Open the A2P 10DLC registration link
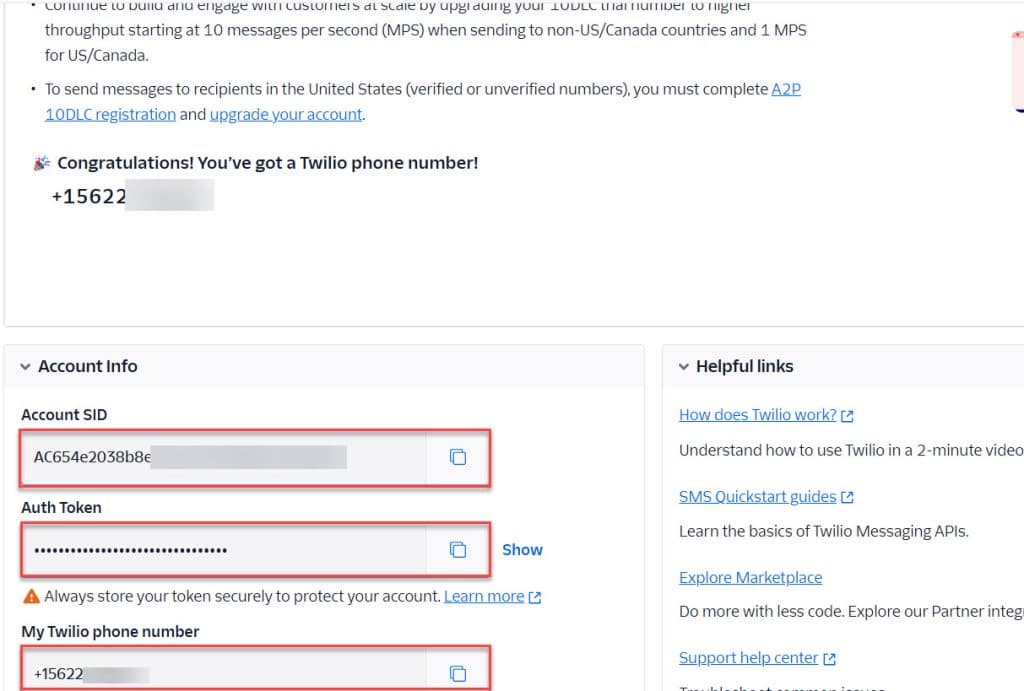This screenshot has width=1024, height=691. point(423,101)
